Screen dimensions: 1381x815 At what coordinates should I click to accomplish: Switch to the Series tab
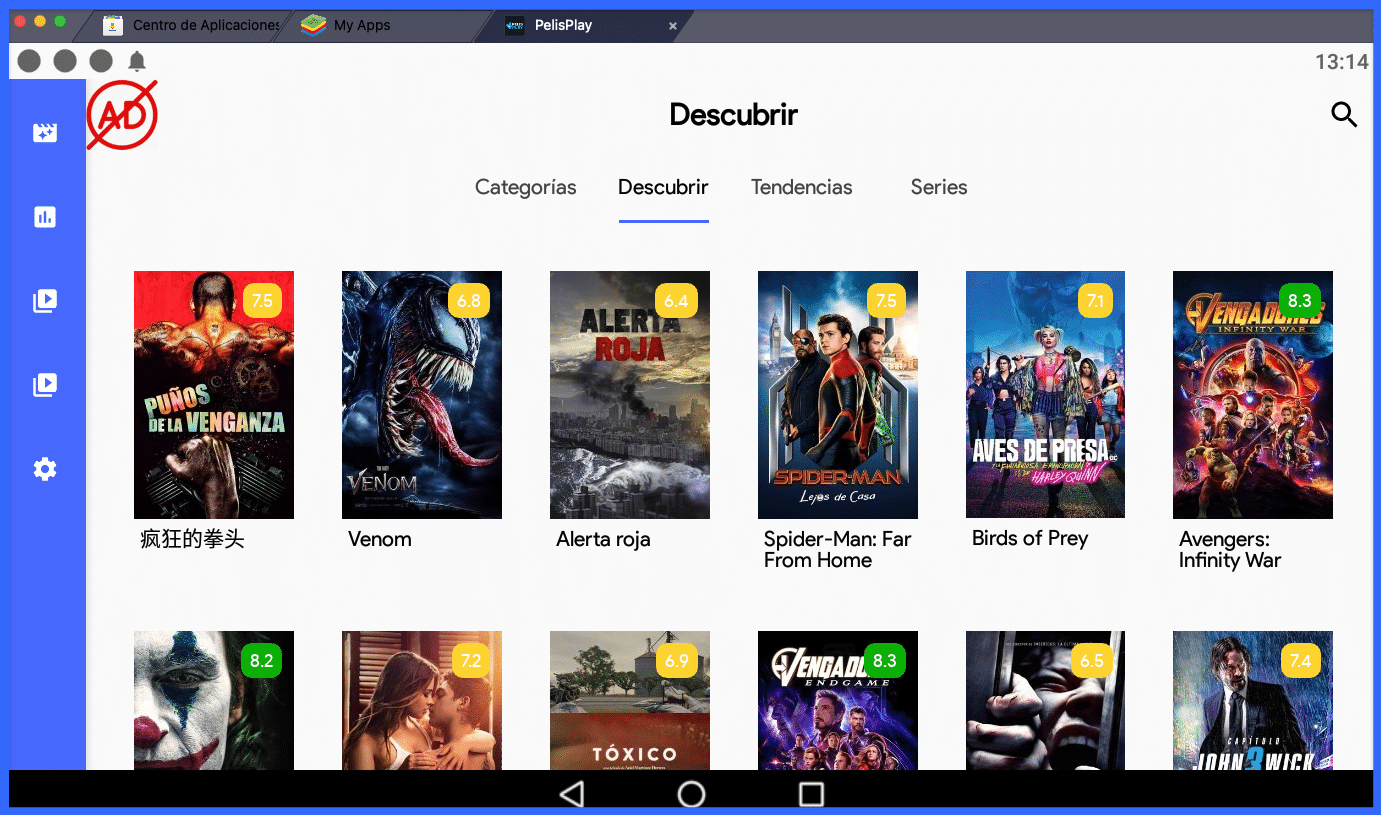(938, 187)
